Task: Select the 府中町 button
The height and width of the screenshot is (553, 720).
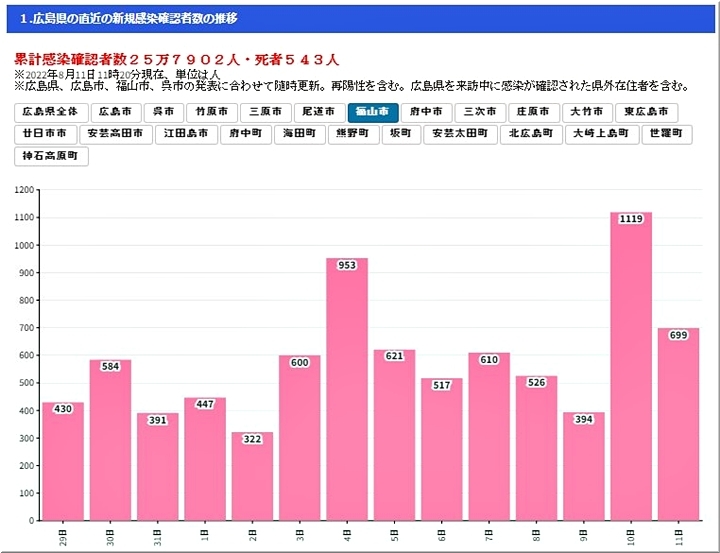Action: click(x=245, y=133)
